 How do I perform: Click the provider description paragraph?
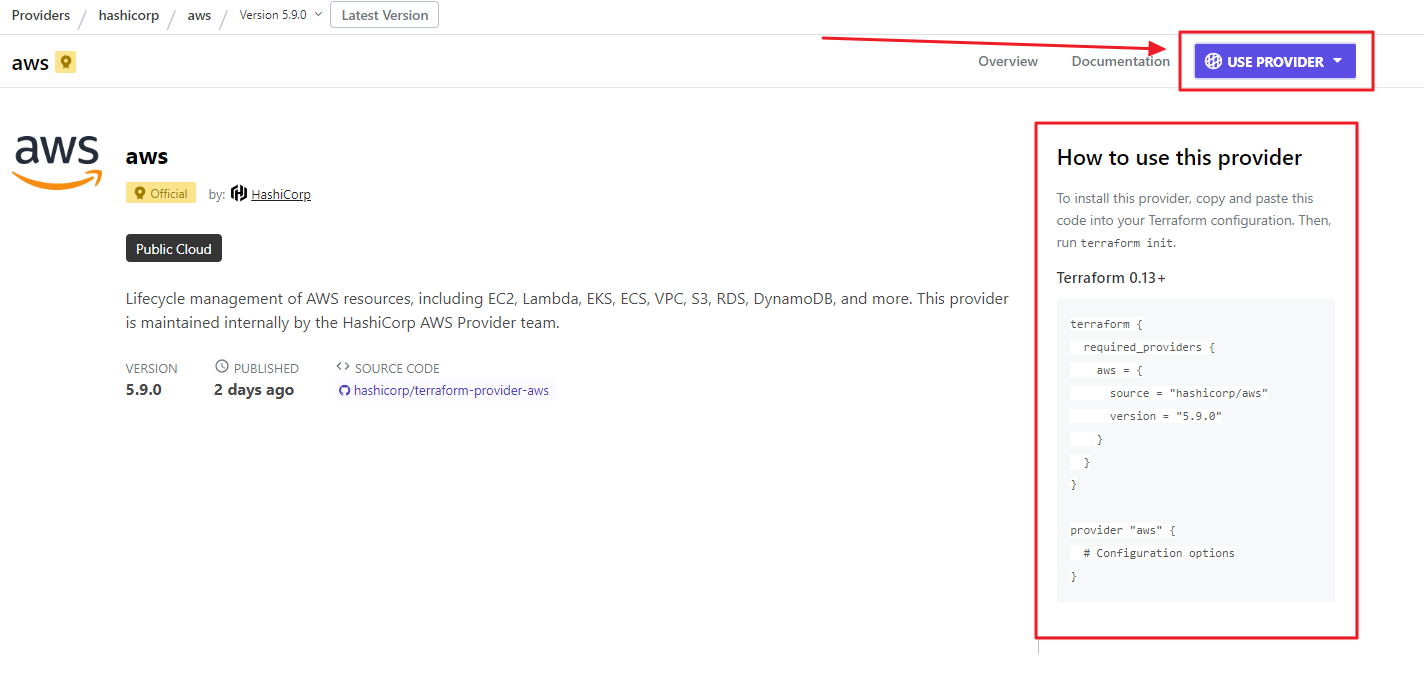click(x=567, y=310)
